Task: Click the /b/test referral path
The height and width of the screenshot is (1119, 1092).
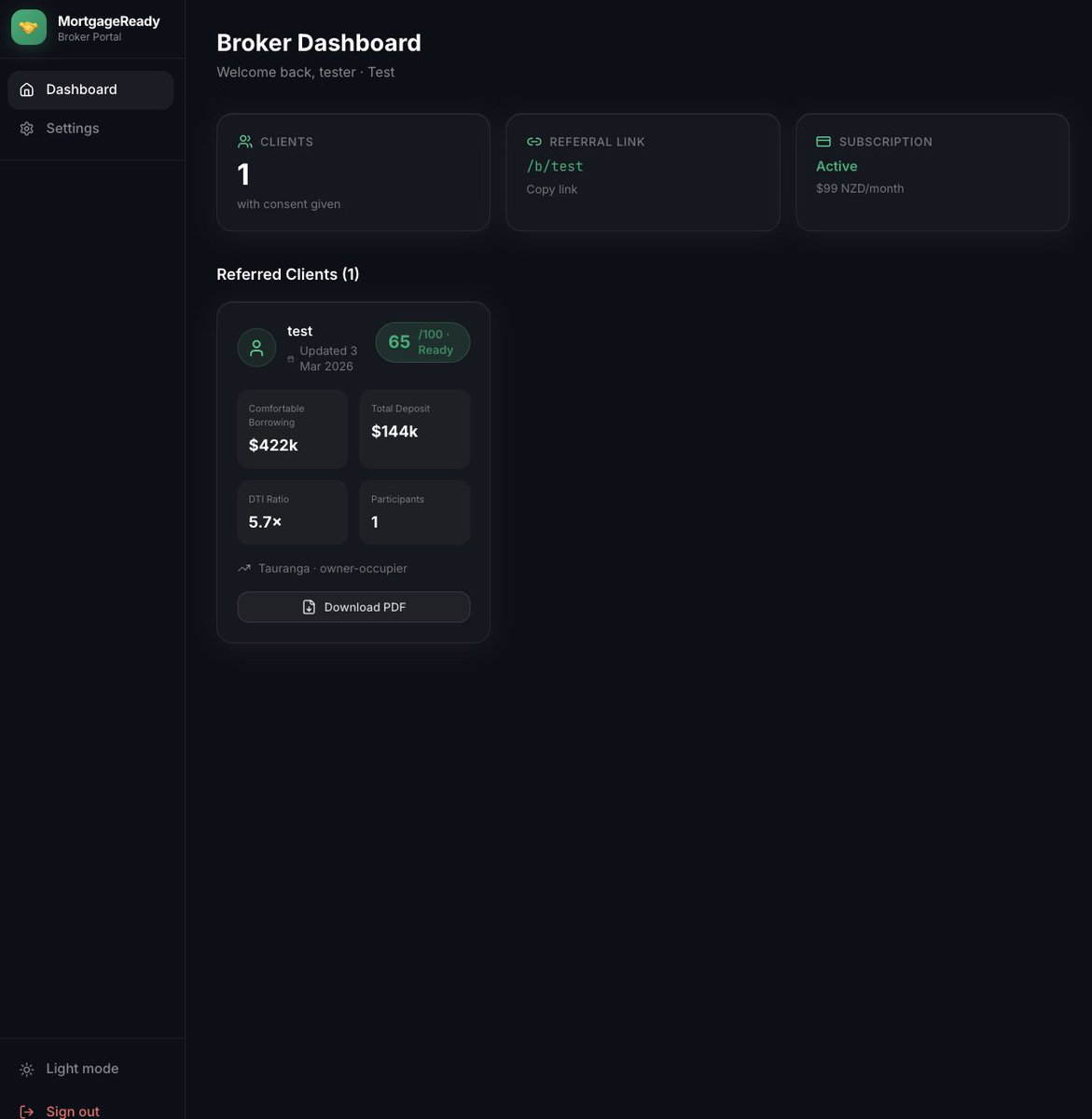Action: (555, 166)
